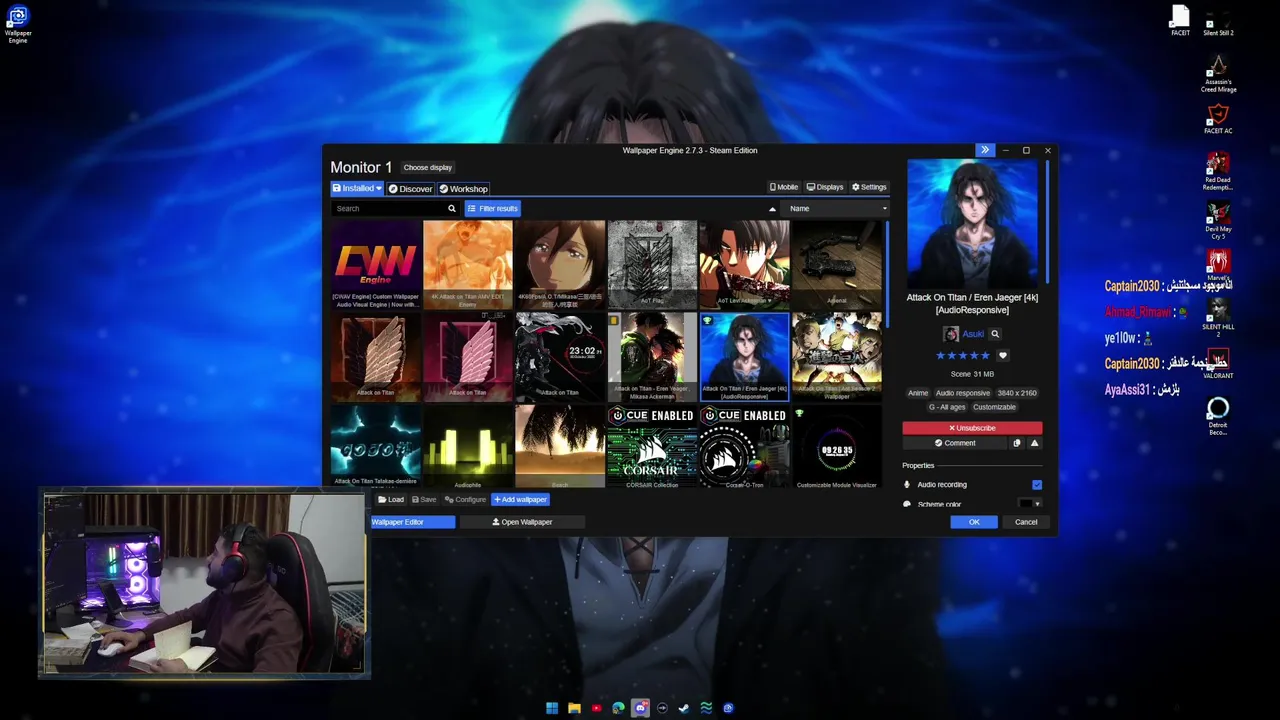Open Steam from the taskbar
The image size is (1280, 720).
[x=684, y=708]
